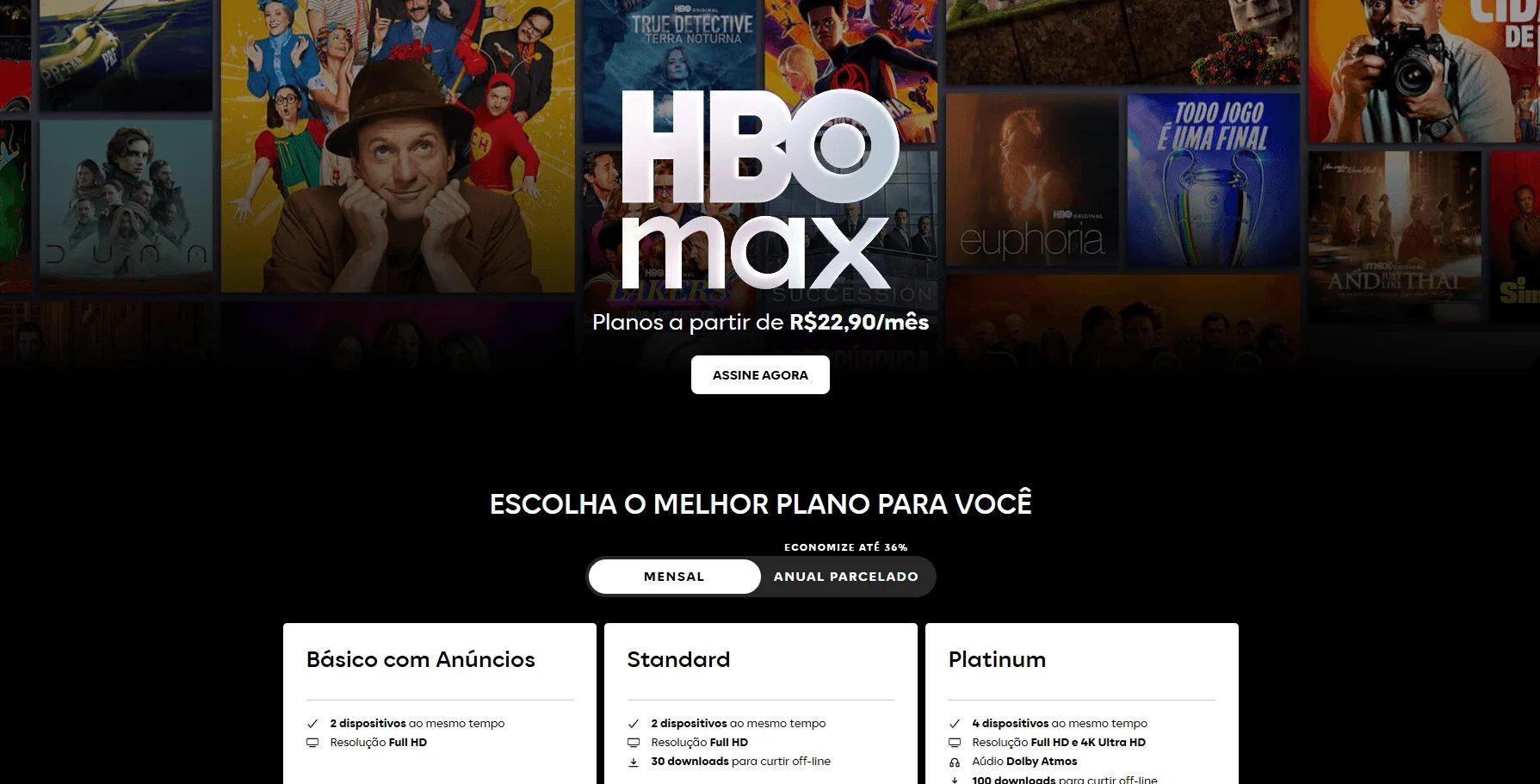1540x784 pixels.
Task: Click the monitor icon beside Standard Resolução Full HD
Action: [634, 743]
